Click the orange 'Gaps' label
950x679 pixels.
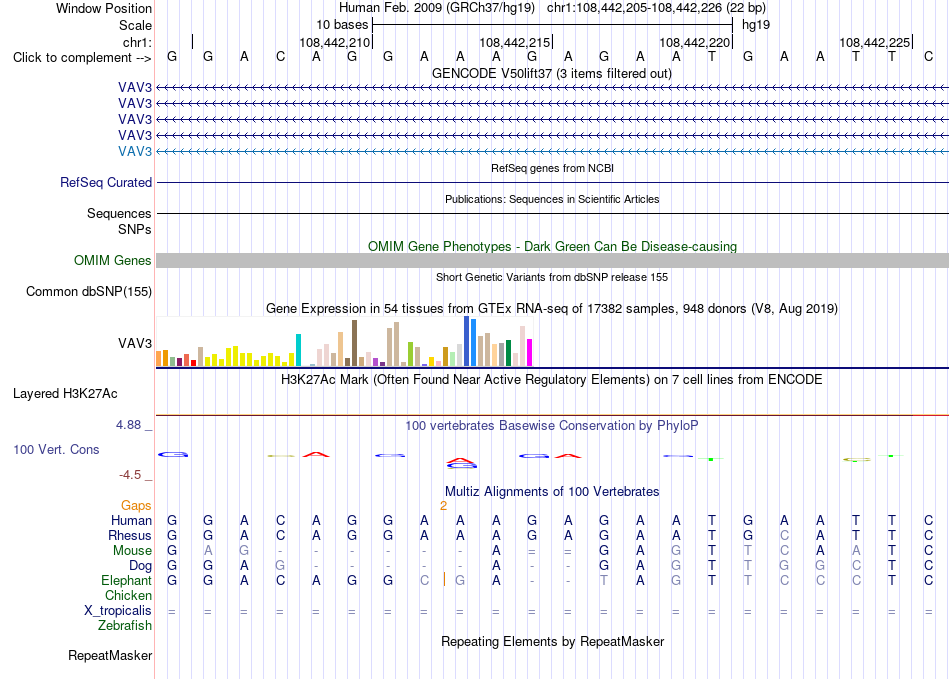tap(136, 505)
